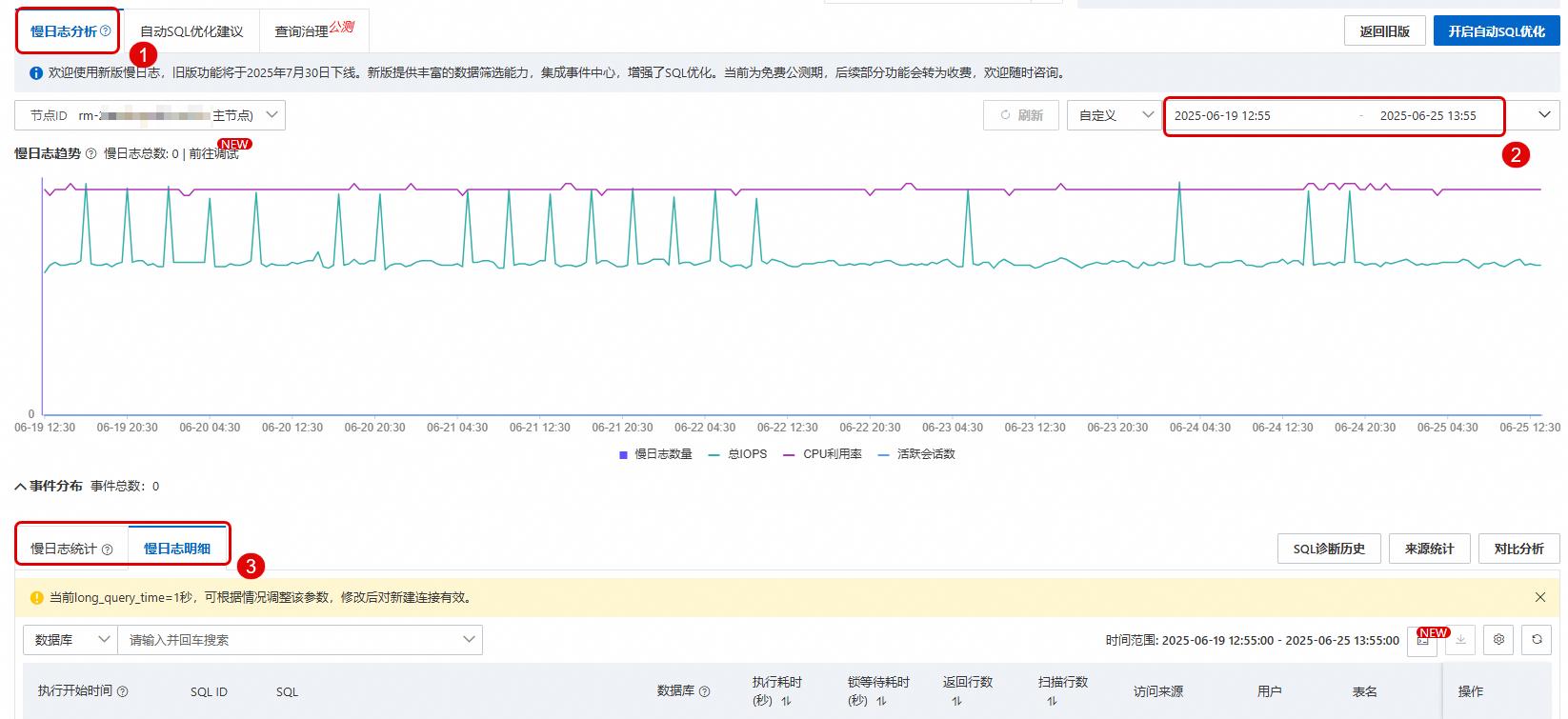Screen dimensions: 1568x719
Task: Sort by 返回行数 column
Action: tap(956, 701)
